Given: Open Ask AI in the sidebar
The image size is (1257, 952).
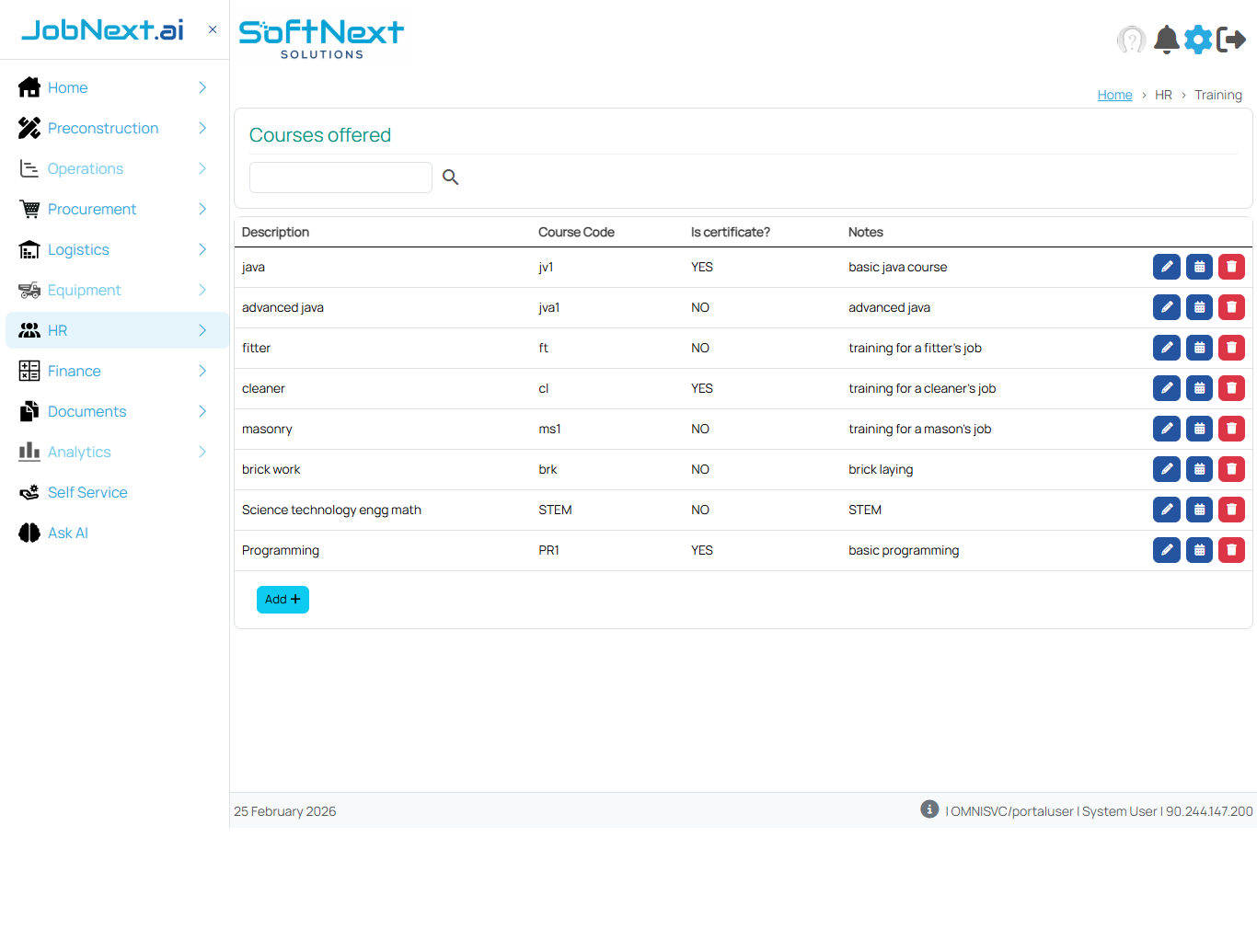Looking at the screenshot, I should click(x=68, y=533).
